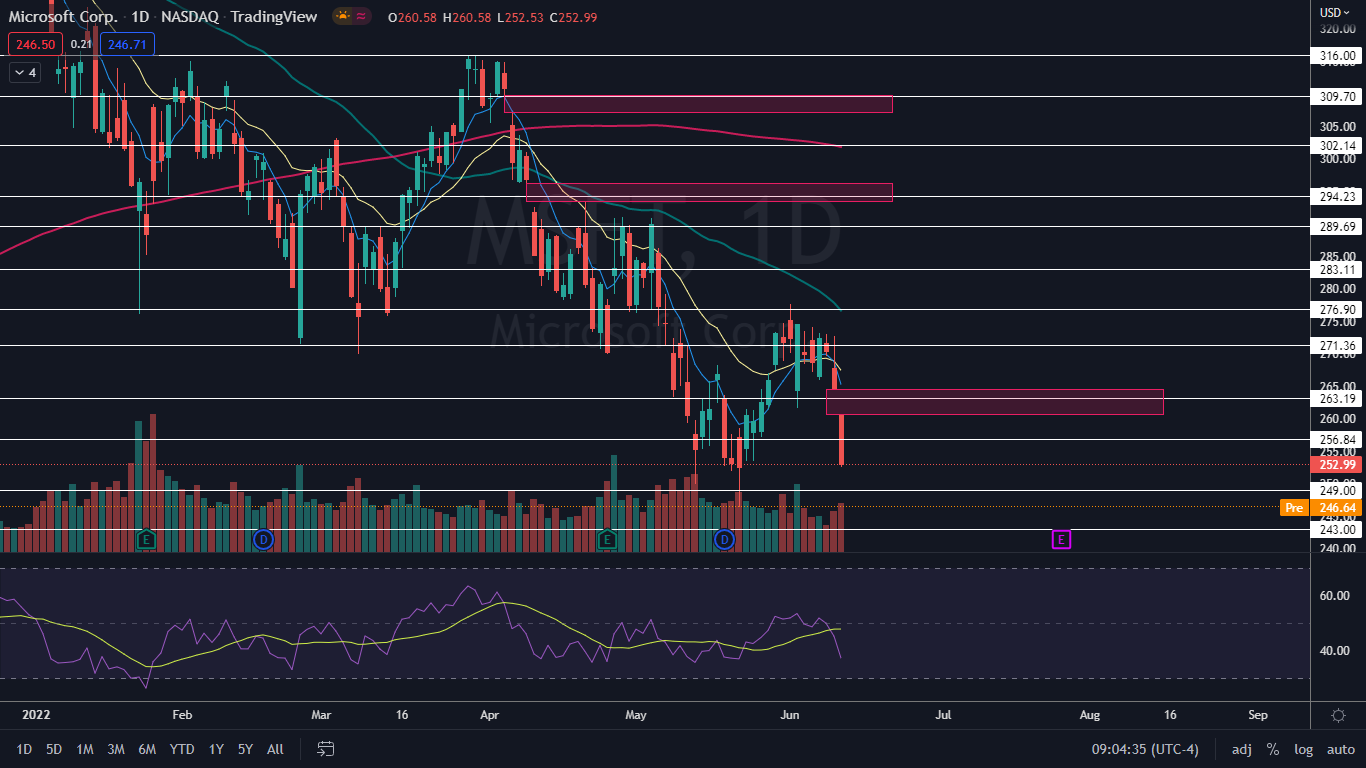This screenshot has width=1366, height=768.
Task: Click the 243.00 horizontal line price label
Action: point(1337,529)
